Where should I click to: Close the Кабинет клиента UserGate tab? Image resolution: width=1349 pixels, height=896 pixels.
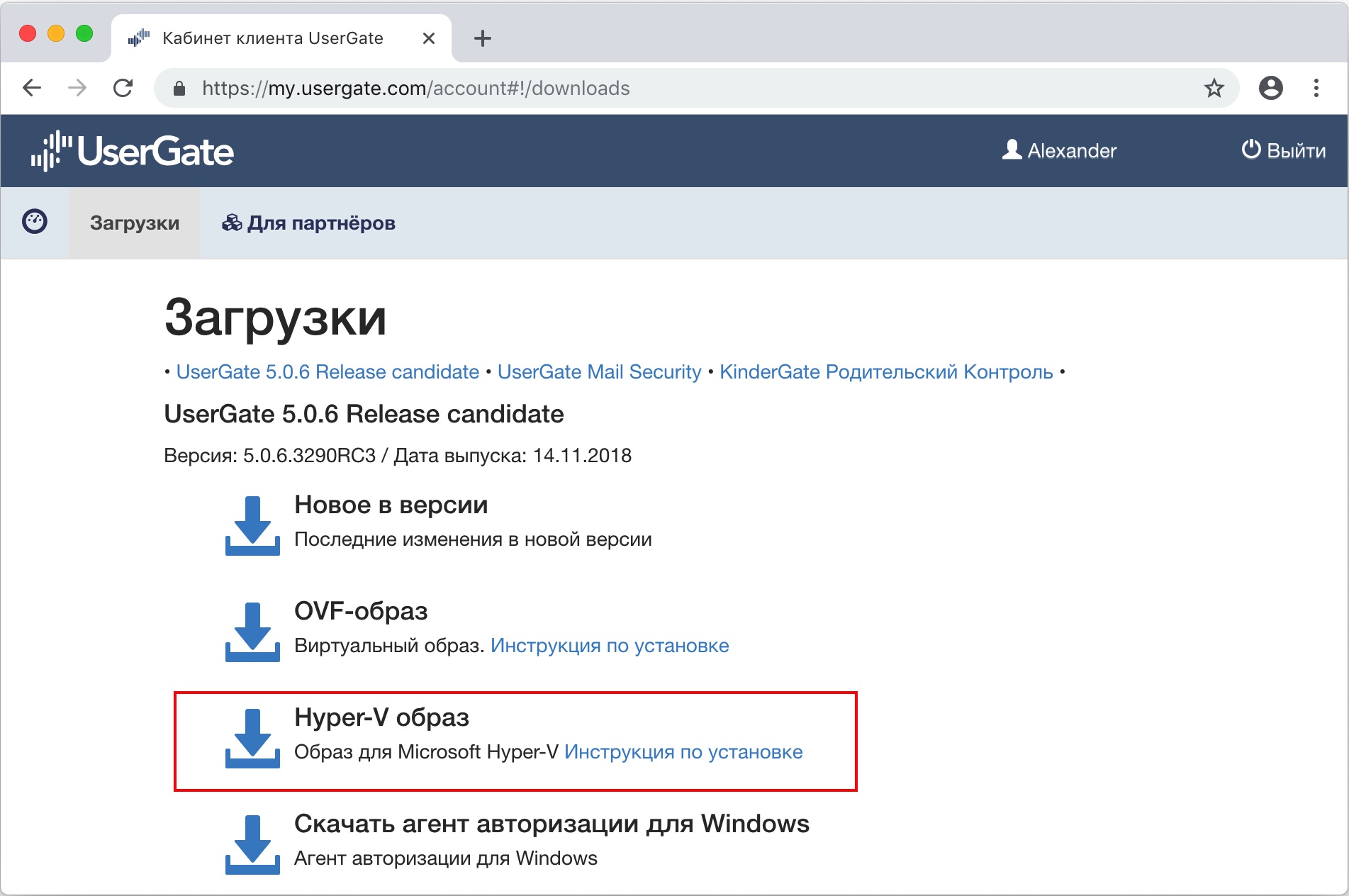click(x=429, y=38)
